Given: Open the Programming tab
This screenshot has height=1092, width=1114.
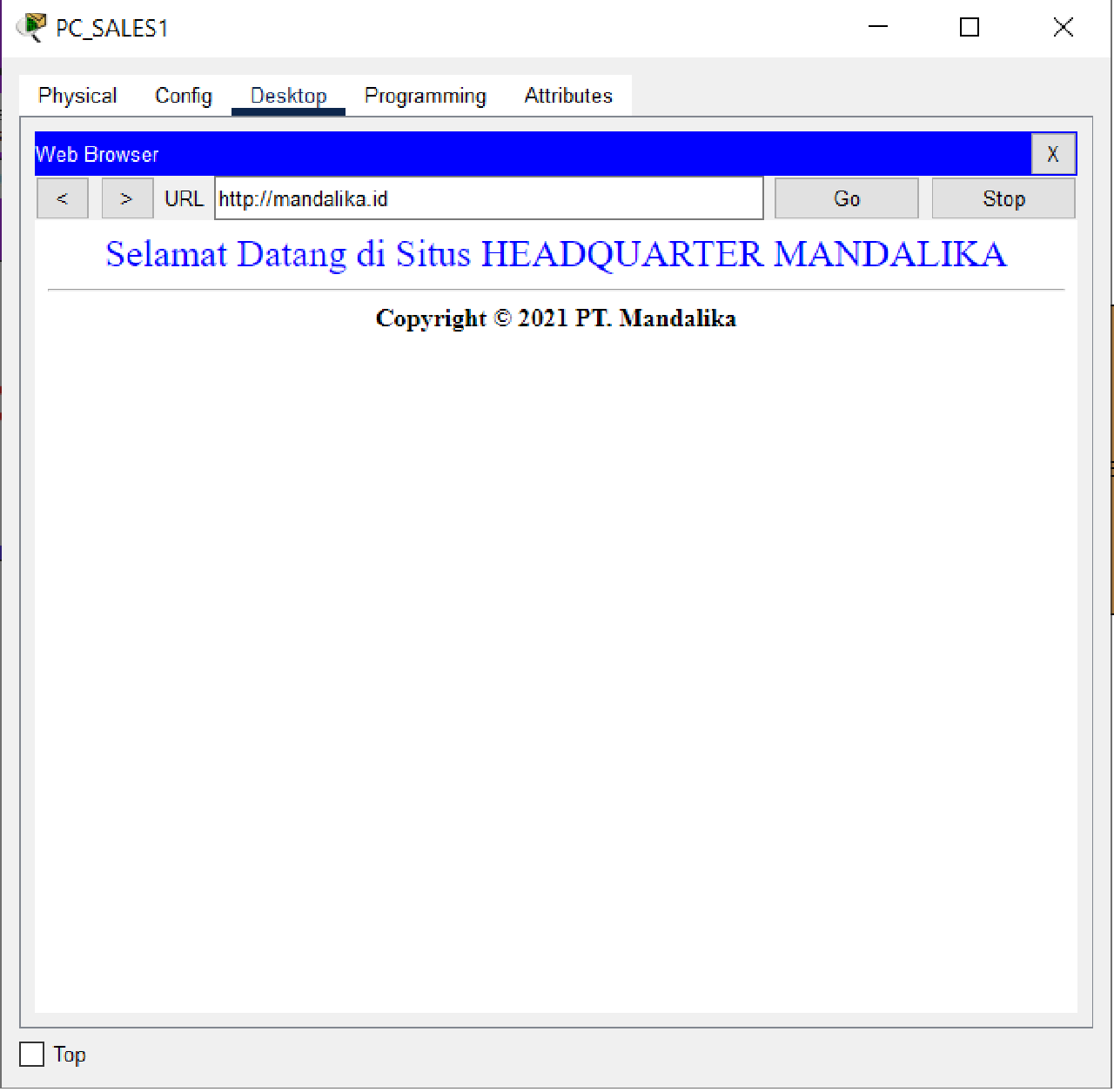Looking at the screenshot, I should pyautogui.click(x=426, y=96).
